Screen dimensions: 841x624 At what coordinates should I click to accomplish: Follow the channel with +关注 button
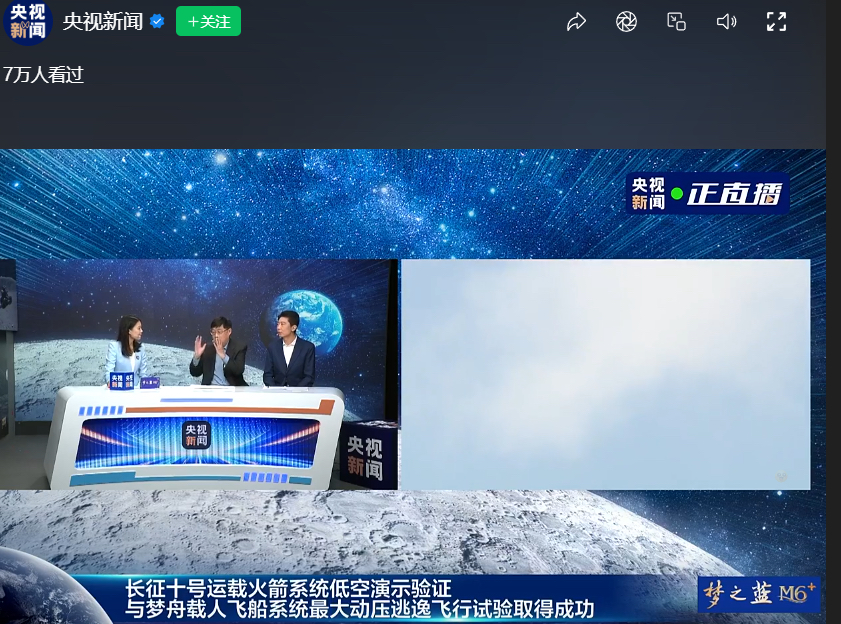click(208, 21)
